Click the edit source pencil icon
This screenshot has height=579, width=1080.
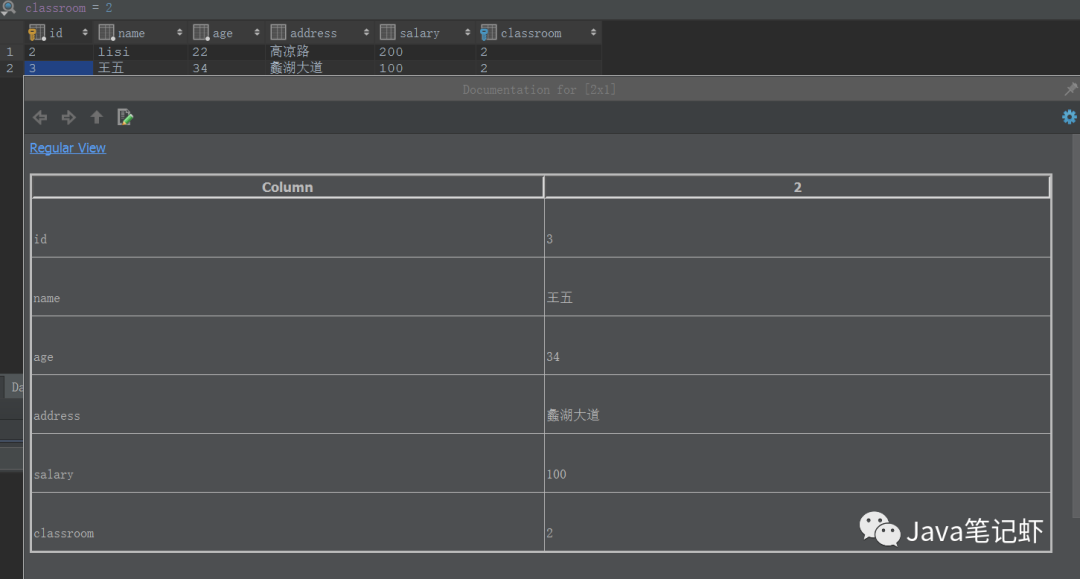pos(125,117)
